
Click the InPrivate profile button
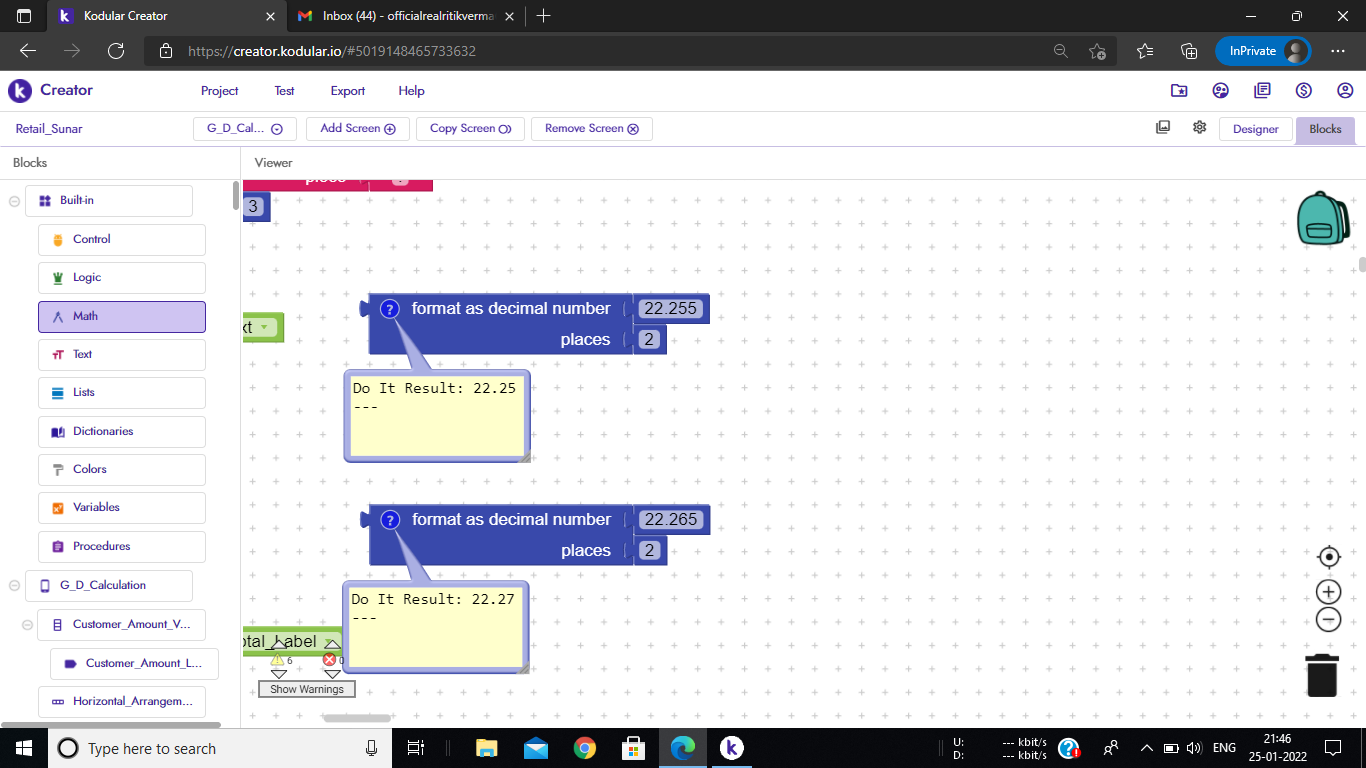[1263, 51]
